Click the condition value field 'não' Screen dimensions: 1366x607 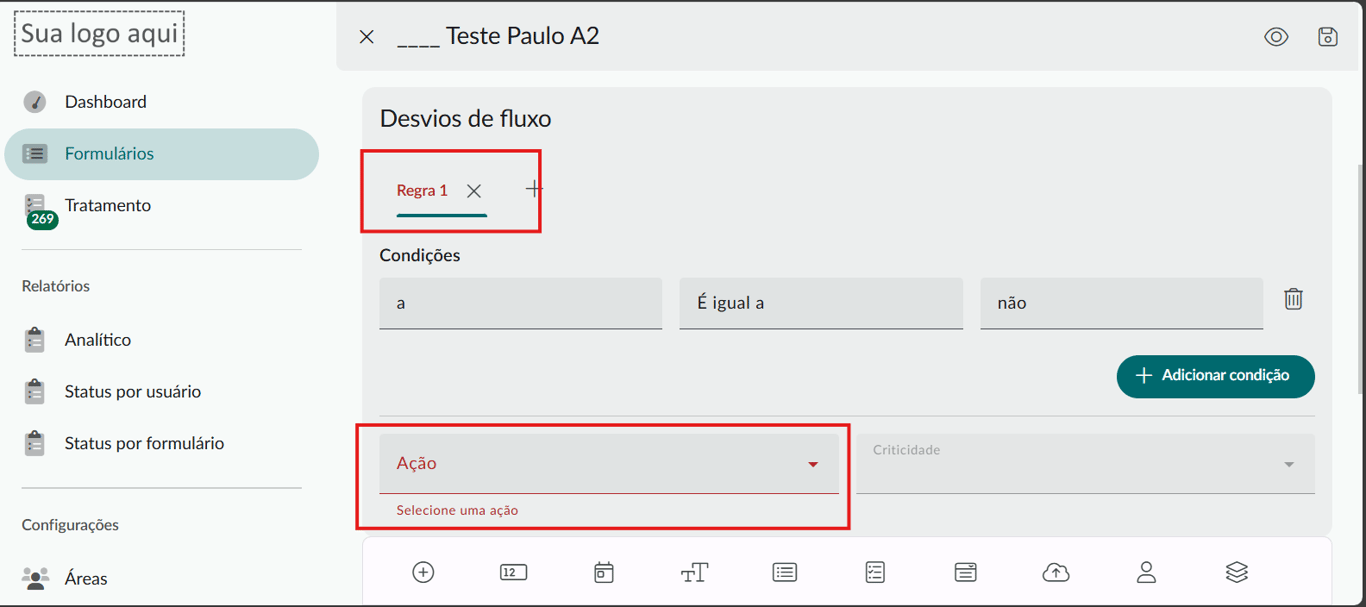tap(1121, 303)
